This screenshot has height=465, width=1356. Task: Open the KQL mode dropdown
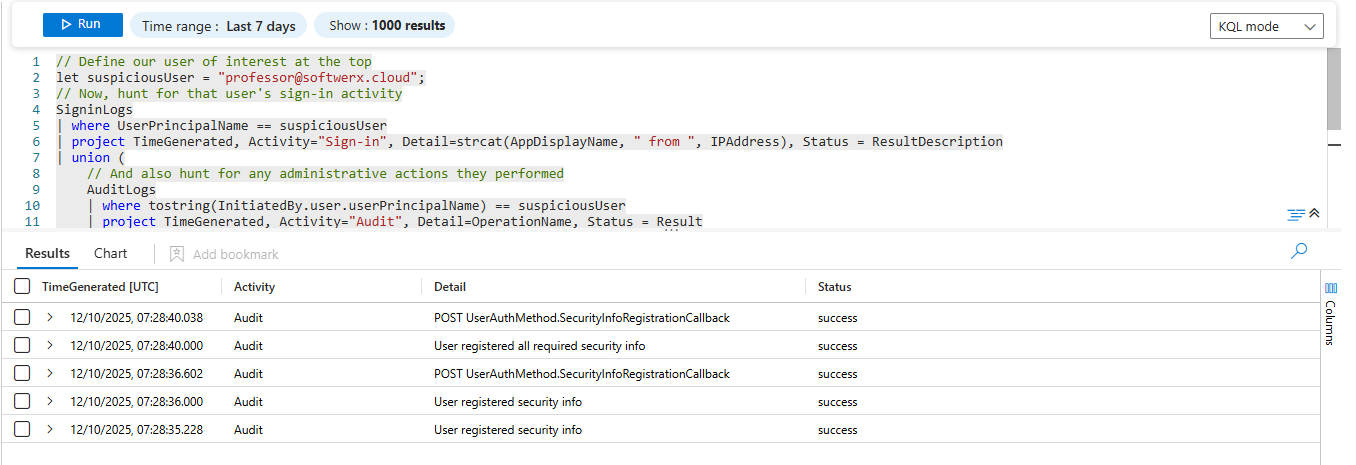(1266, 26)
